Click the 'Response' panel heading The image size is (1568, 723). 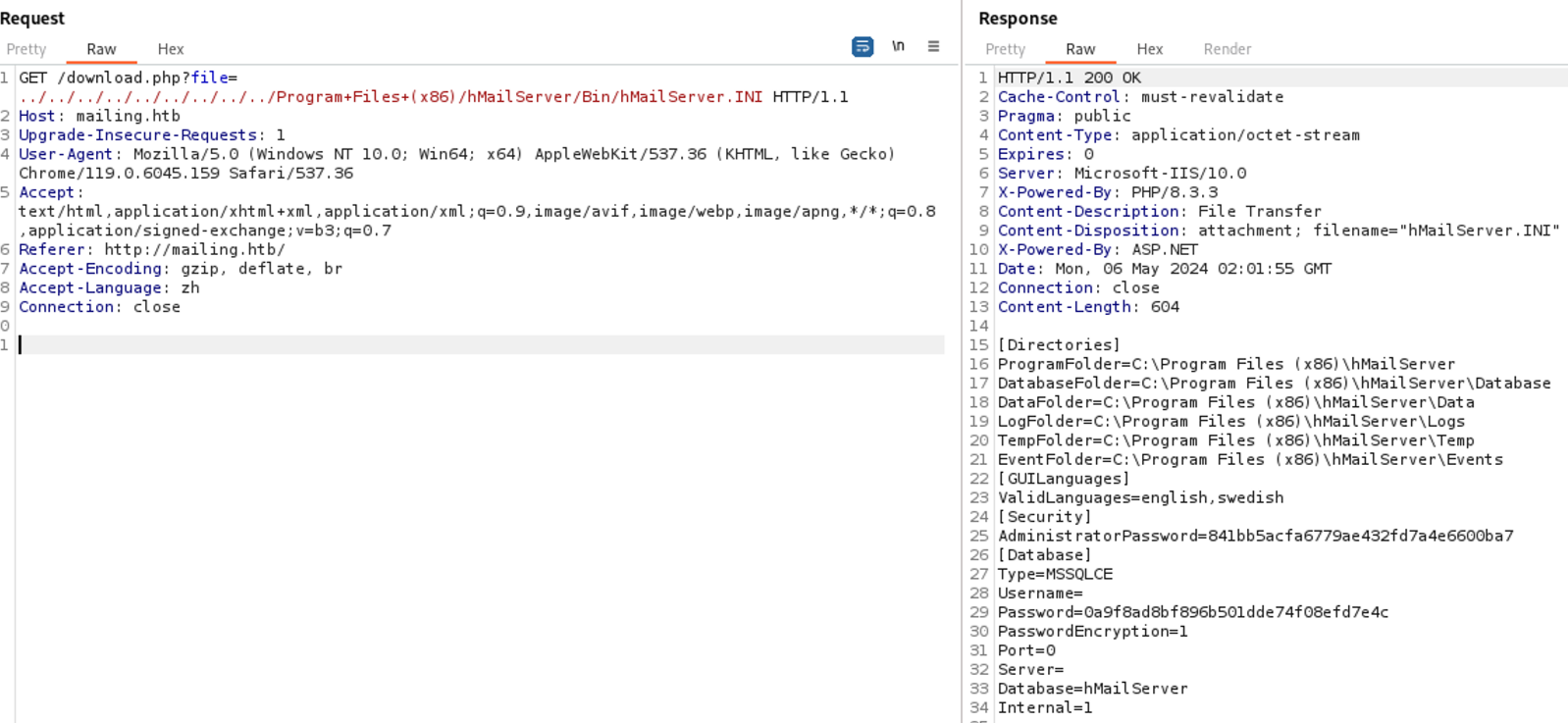pyautogui.click(x=1018, y=19)
